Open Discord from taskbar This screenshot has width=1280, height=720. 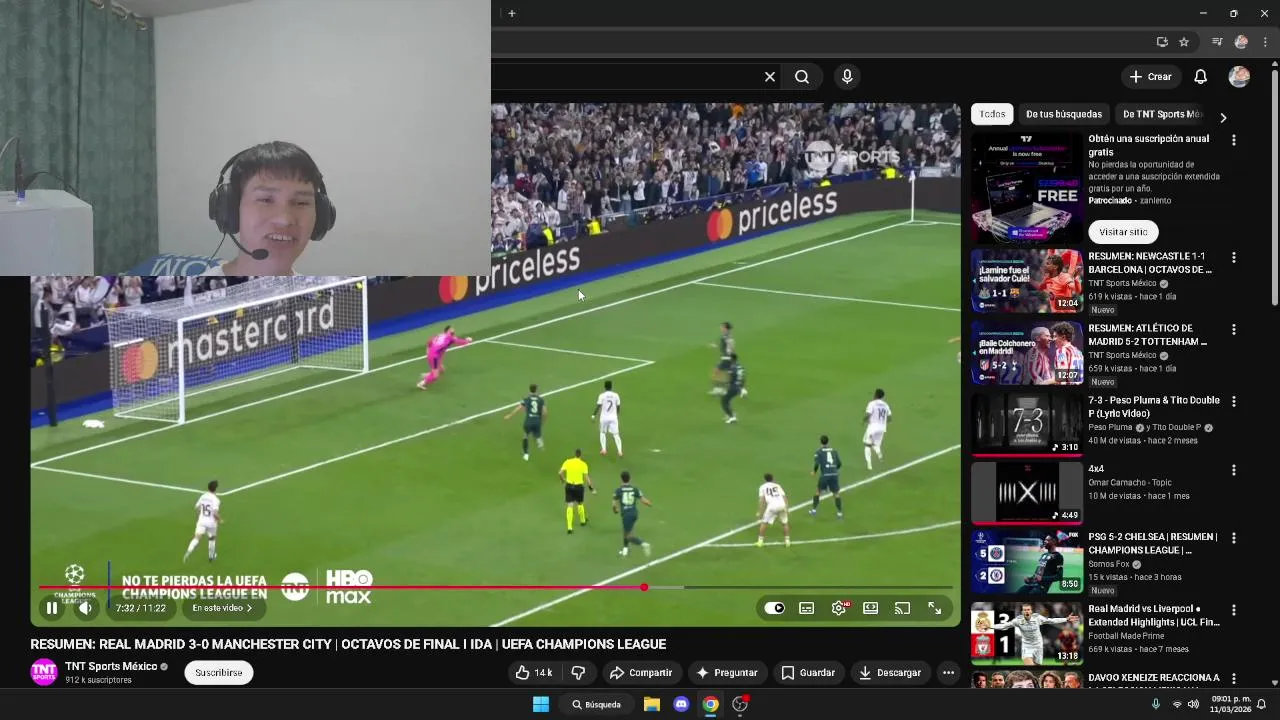click(681, 704)
